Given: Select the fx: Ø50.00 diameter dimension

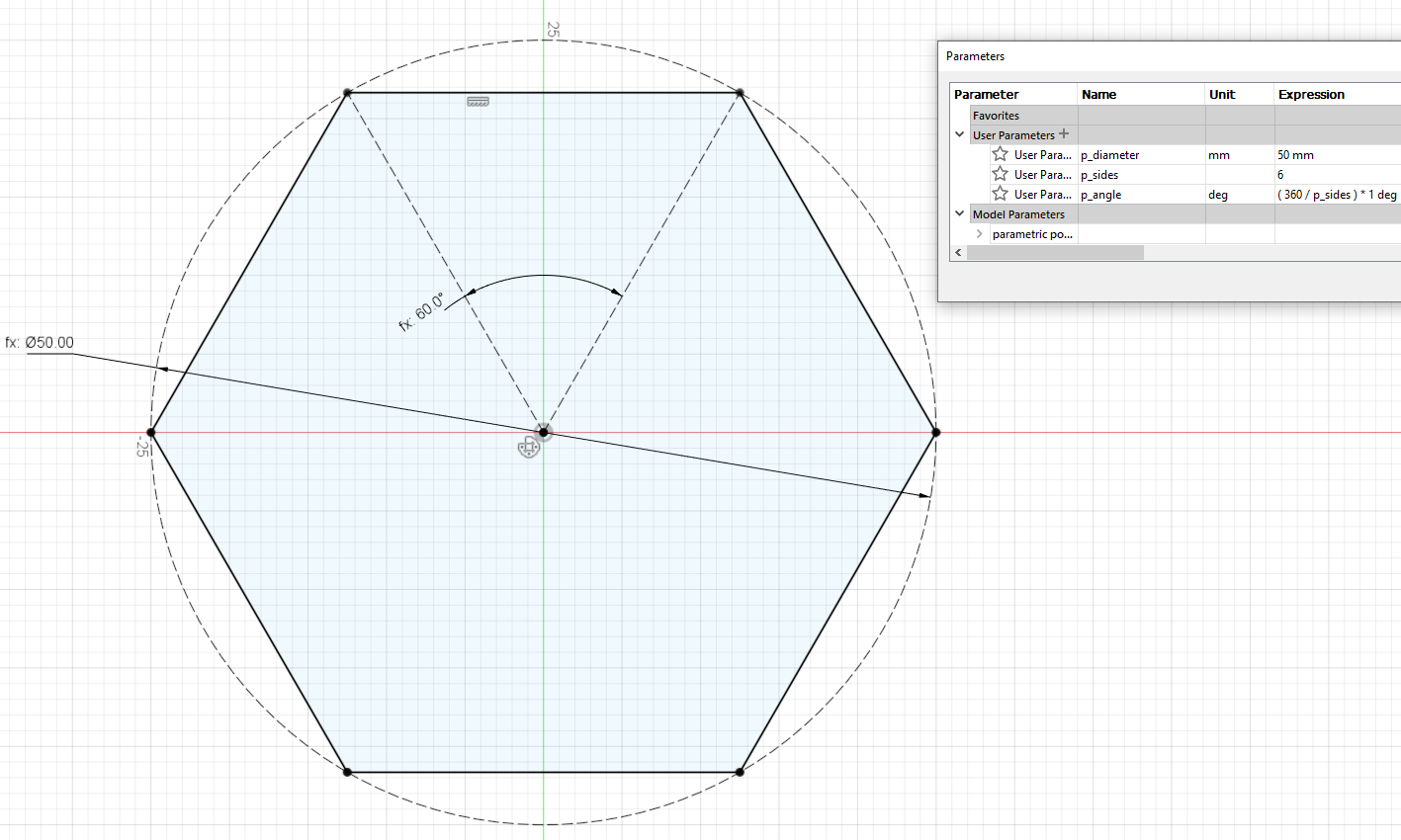Looking at the screenshot, I should click(x=41, y=343).
